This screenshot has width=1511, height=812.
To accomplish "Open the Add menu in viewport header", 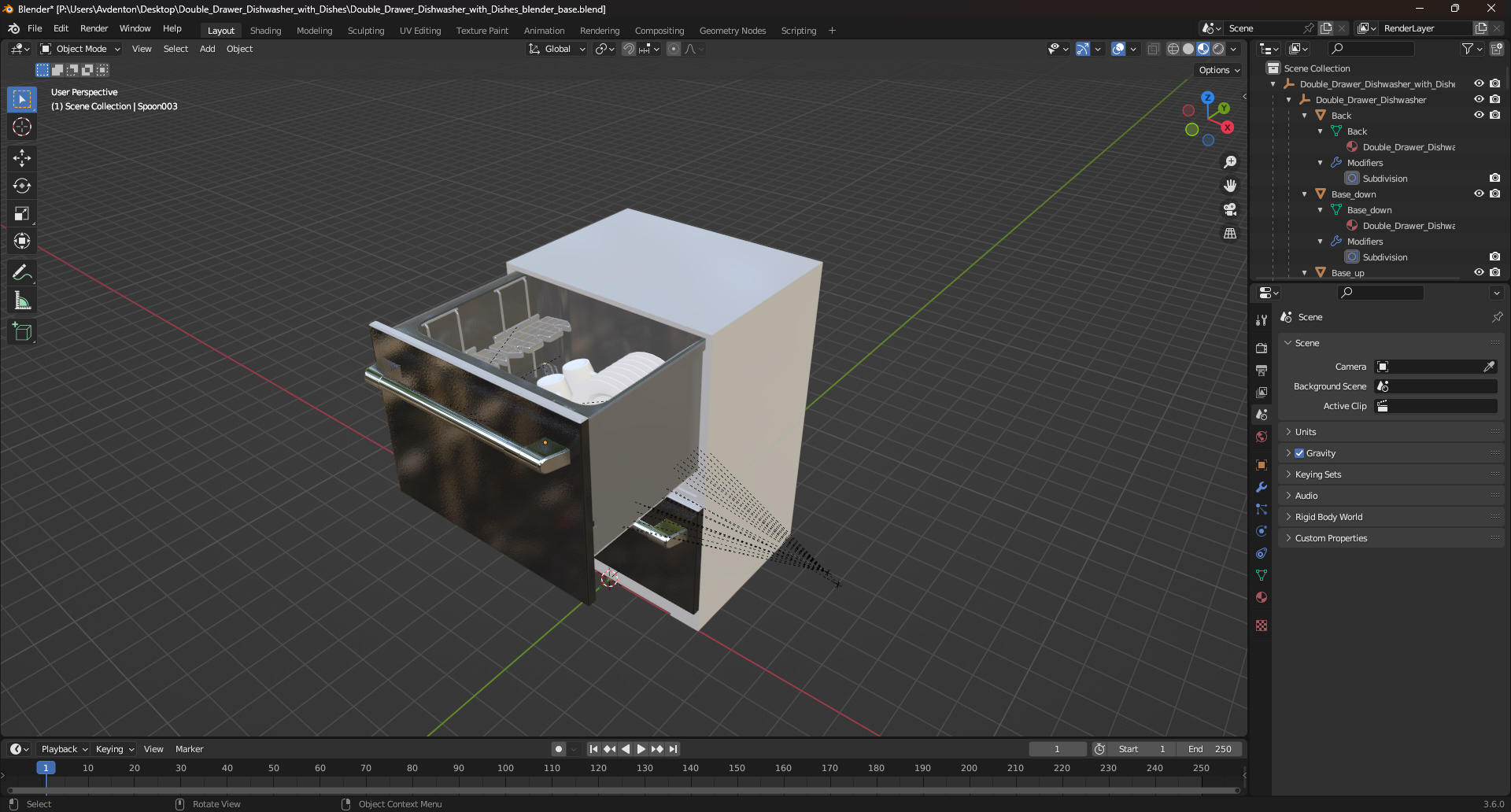I will pos(207,49).
